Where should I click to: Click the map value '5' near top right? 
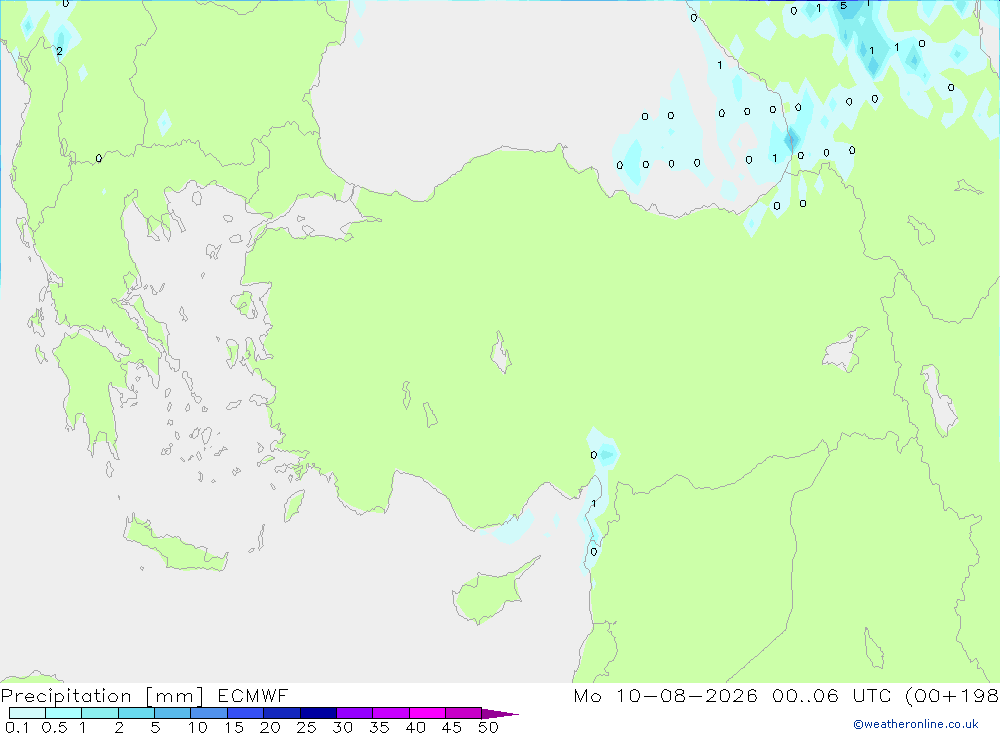click(843, 6)
